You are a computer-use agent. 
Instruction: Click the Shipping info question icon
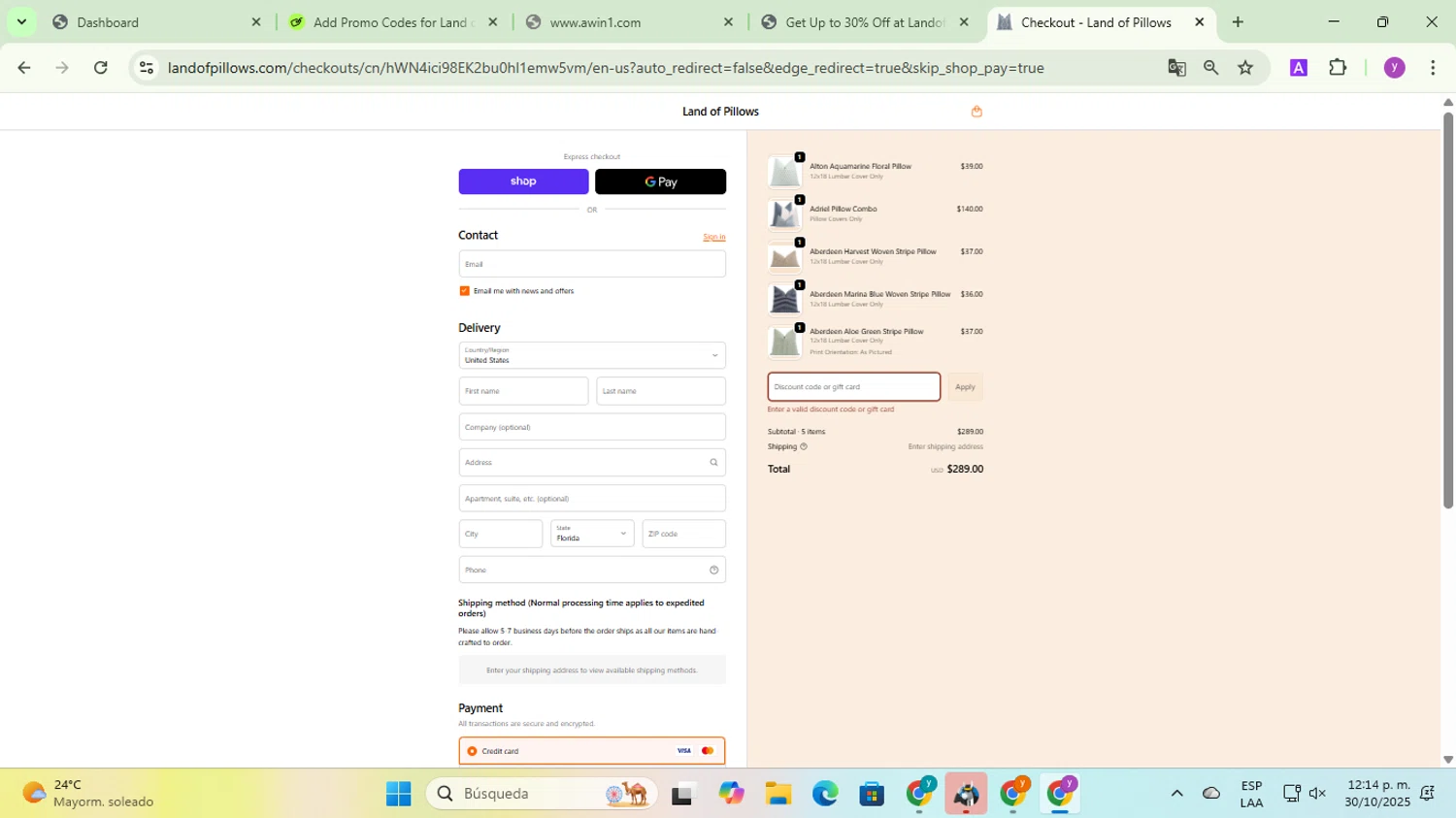(x=804, y=446)
